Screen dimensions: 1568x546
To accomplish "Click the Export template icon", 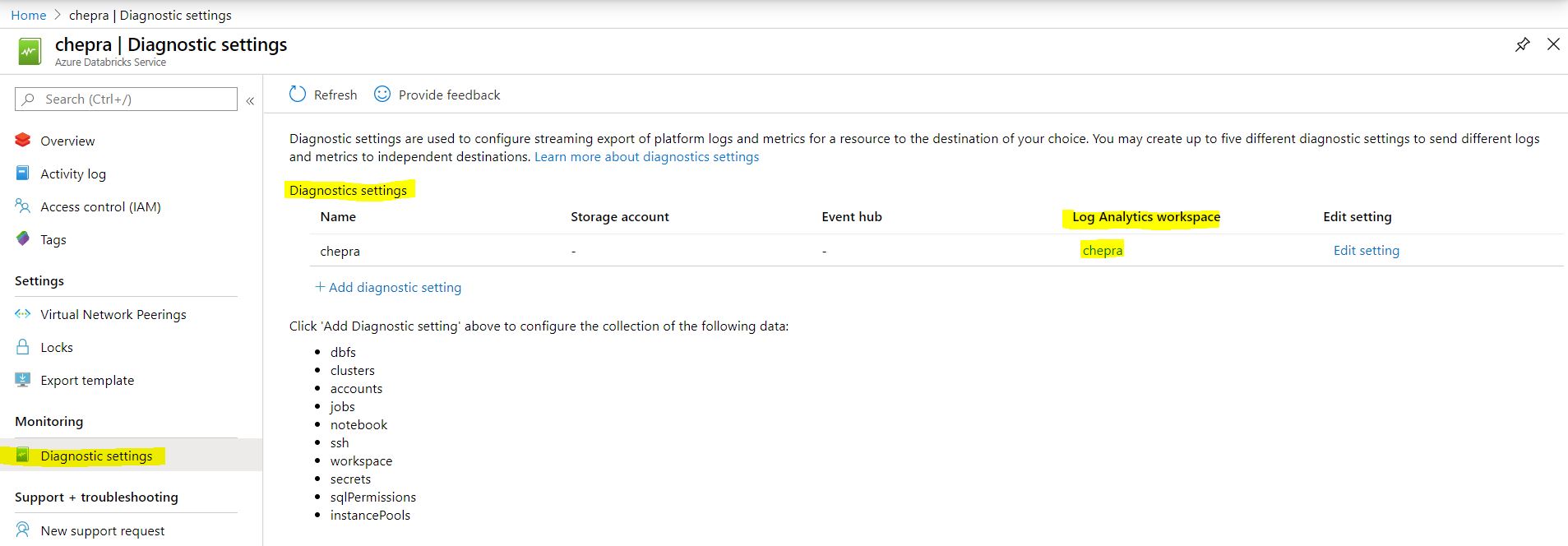I will click(23, 380).
